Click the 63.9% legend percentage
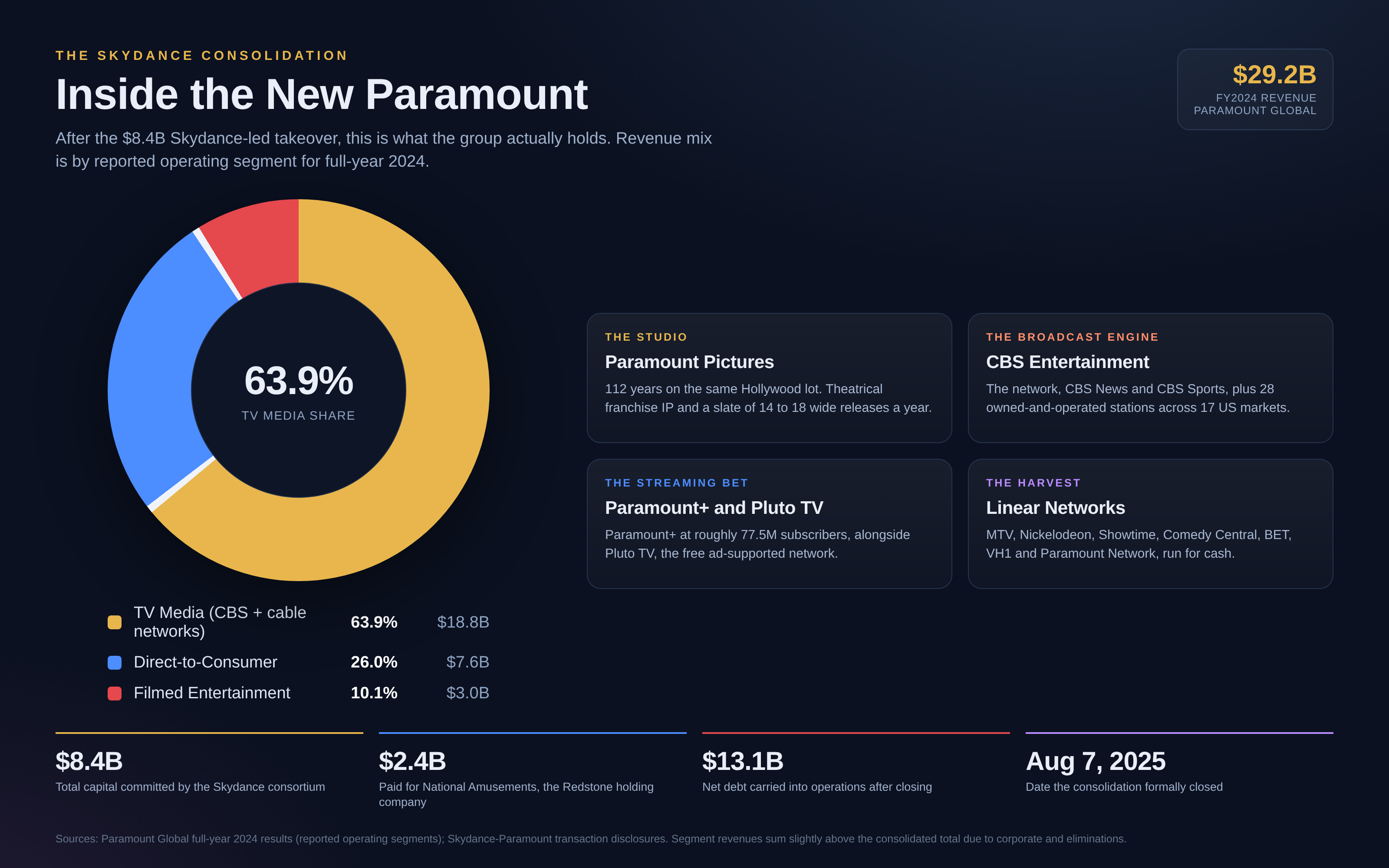 pos(374,622)
